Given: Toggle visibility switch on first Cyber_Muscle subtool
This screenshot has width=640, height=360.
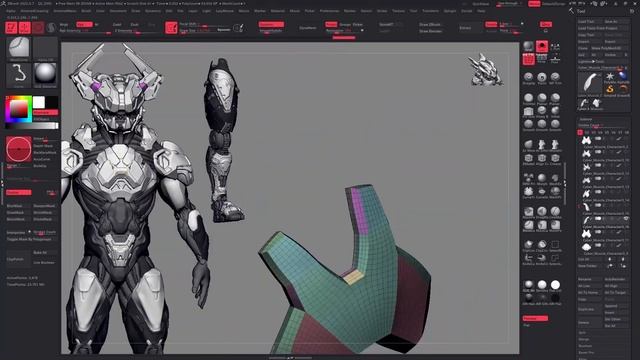Looking at the screenshot, I should click(598, 139).
